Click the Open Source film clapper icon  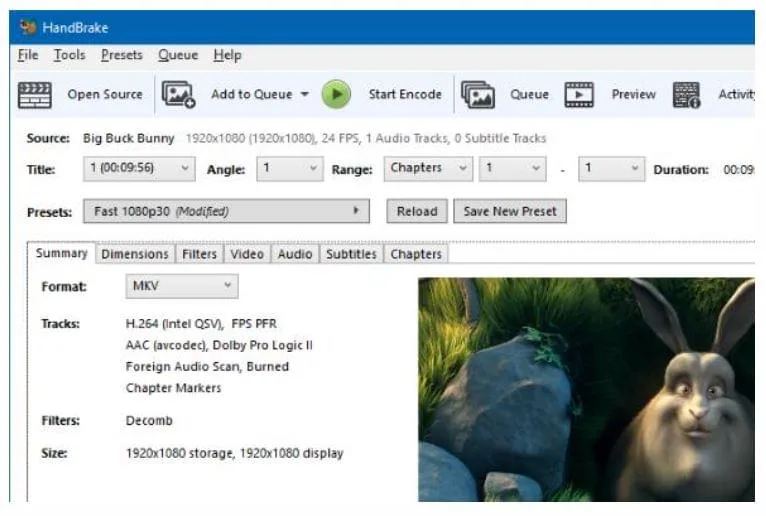click(35, 94)
